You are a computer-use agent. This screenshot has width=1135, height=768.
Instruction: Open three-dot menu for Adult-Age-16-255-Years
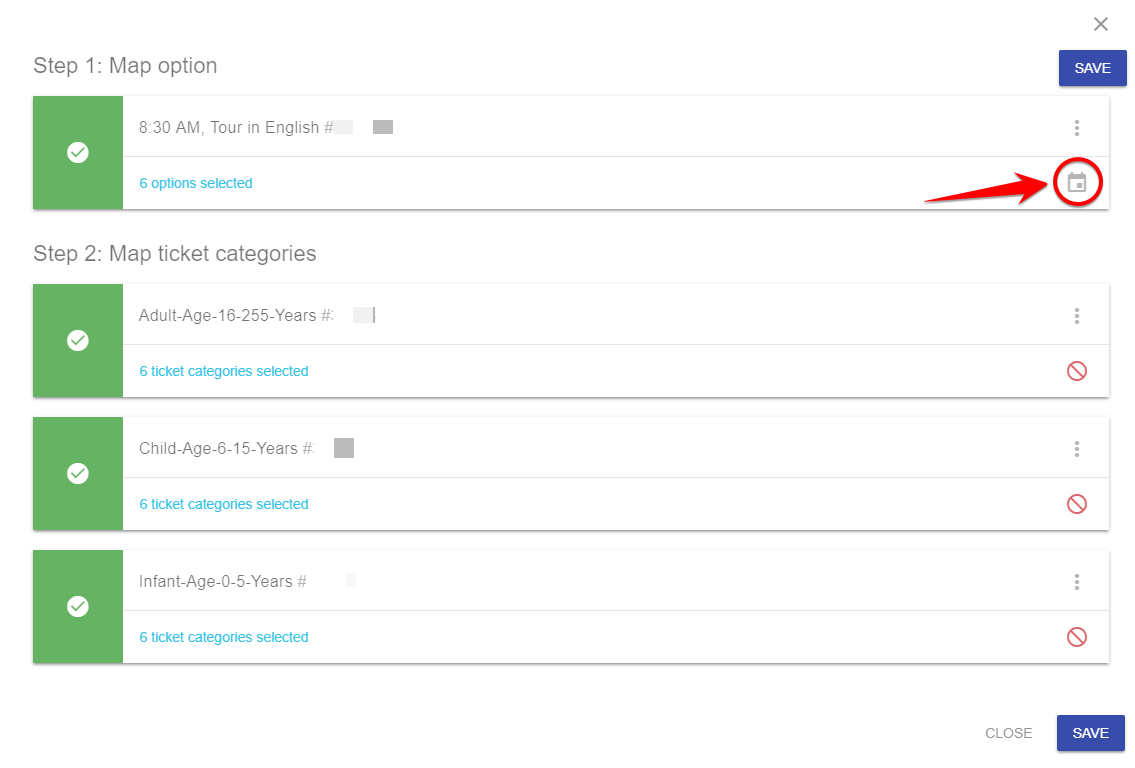pos(1077,316)
